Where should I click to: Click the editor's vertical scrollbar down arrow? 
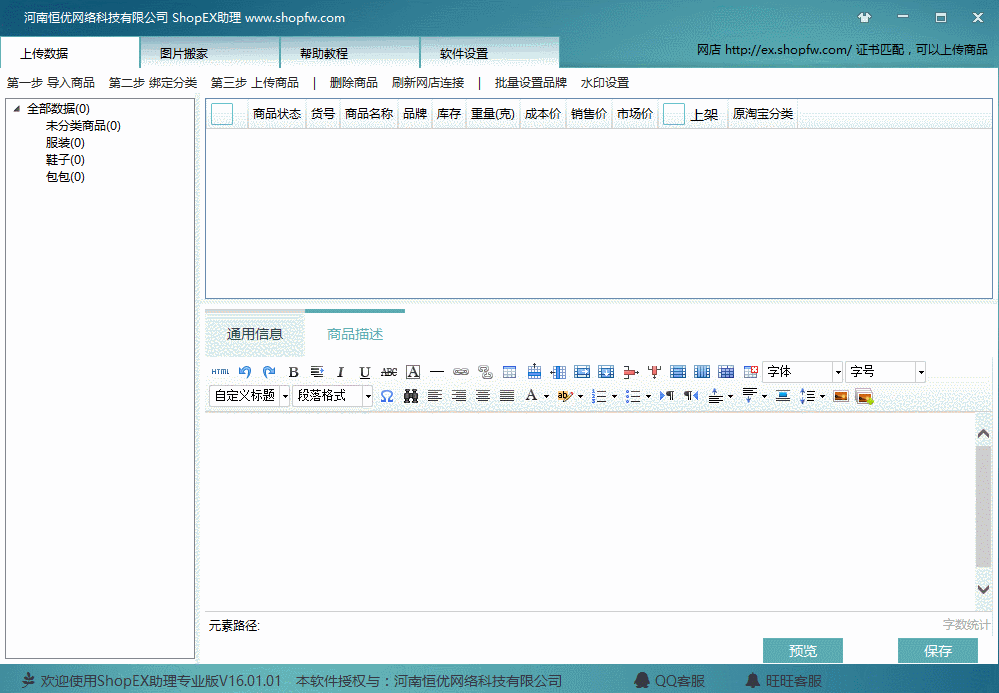click(983, 590)
